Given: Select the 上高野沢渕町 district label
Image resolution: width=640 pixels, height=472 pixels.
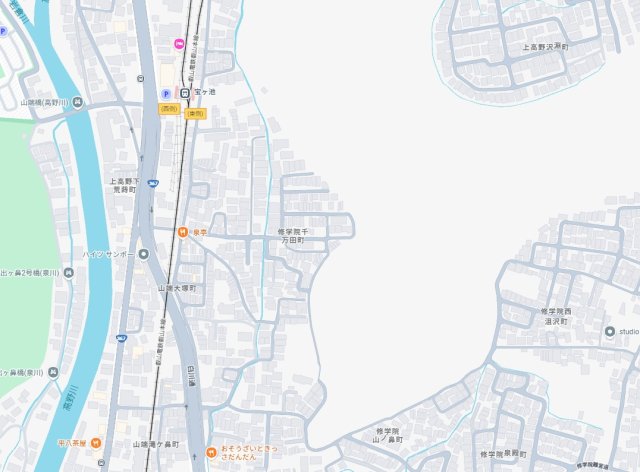Looking at the screenshot, I should [x=546, y=47].
